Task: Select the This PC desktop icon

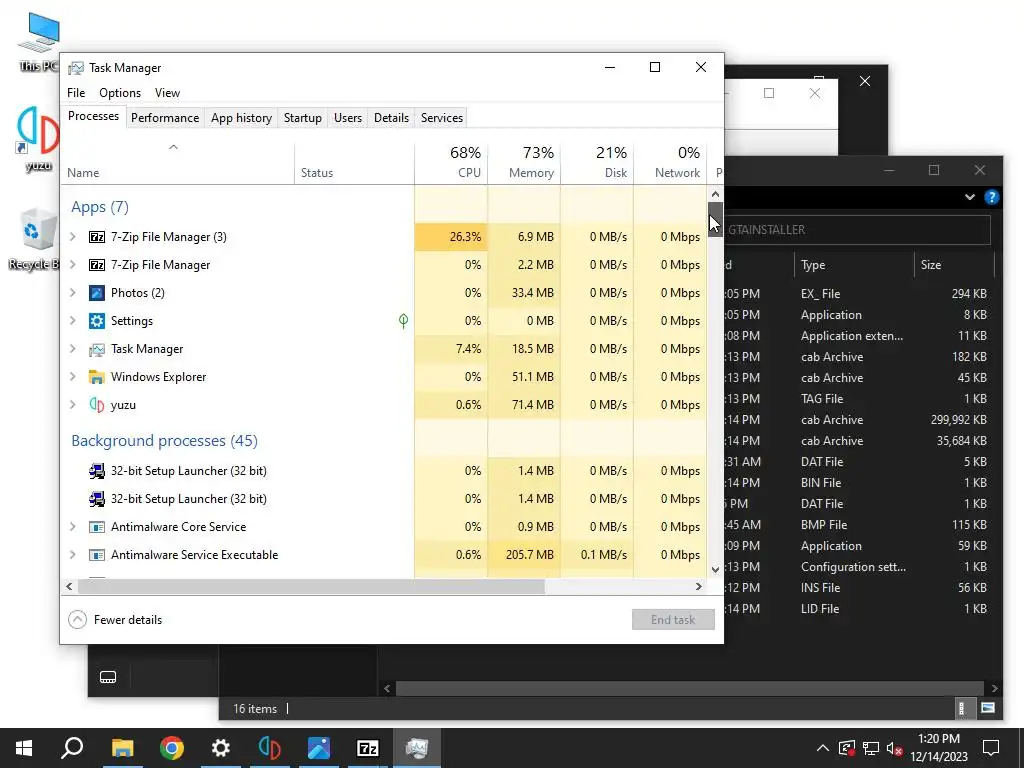Action: 38,42
